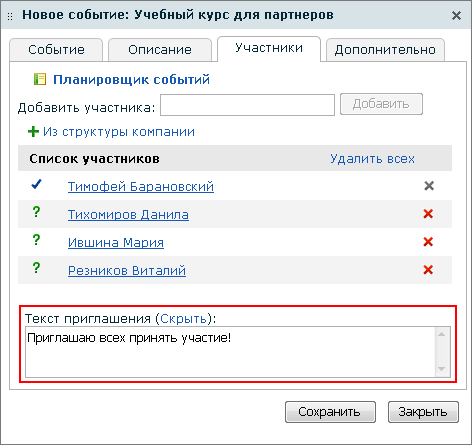Remove Резников Виталий with red X
The image size is (472, 445).
click(x=428, y=270)
